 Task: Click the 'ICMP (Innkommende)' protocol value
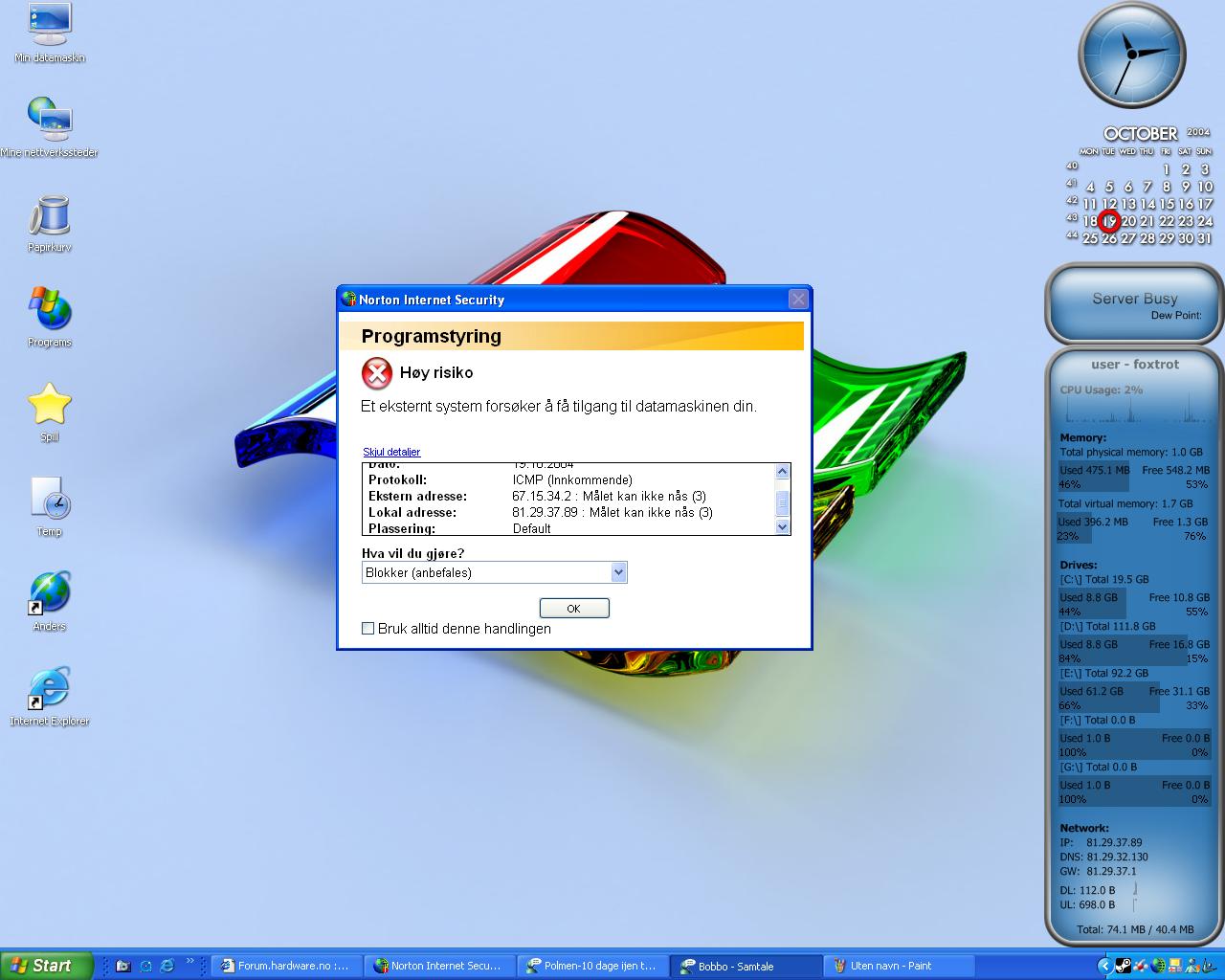pos(572,479)
